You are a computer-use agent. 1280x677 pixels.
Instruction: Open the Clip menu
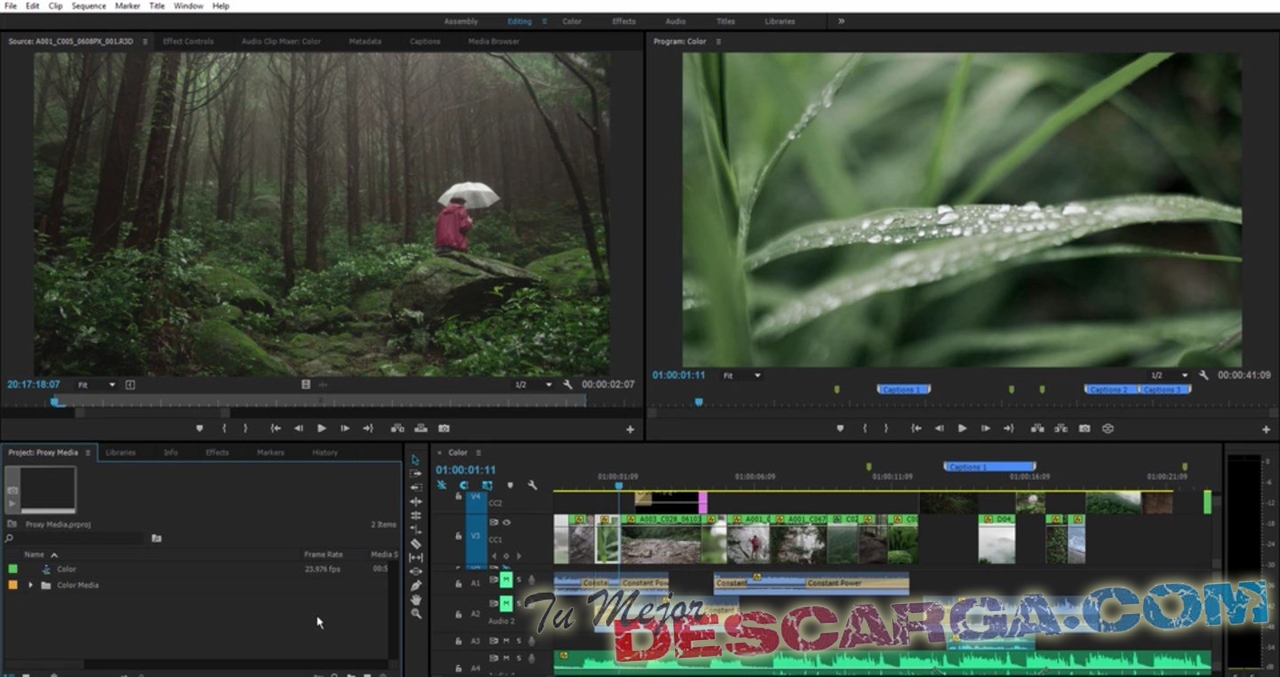55,5
